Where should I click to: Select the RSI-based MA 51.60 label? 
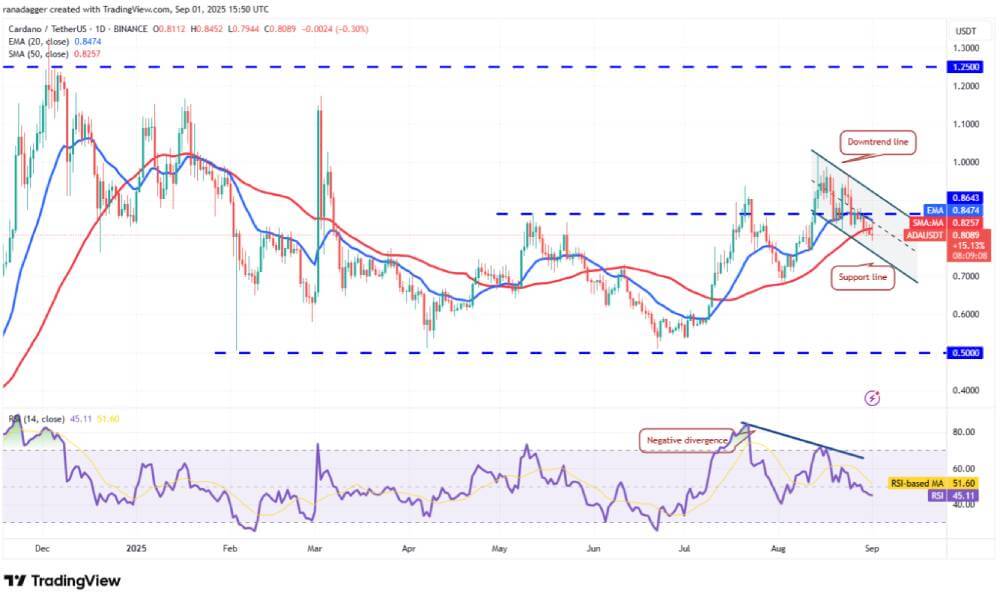point(934,484)
